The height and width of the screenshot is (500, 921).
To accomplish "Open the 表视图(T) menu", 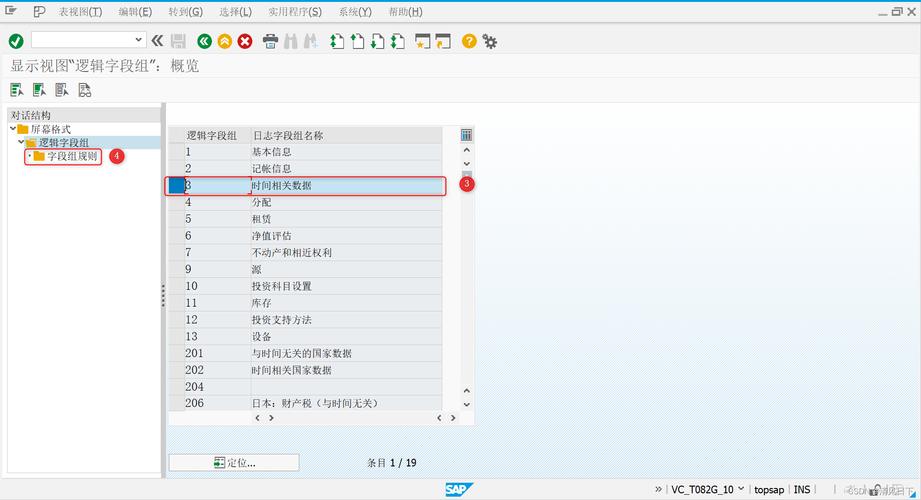I will [x=80, y=12].
